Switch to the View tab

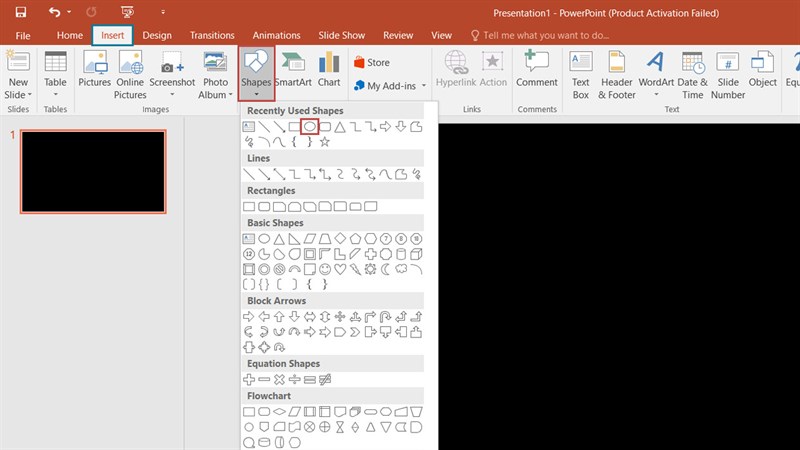tap(441, 35)
